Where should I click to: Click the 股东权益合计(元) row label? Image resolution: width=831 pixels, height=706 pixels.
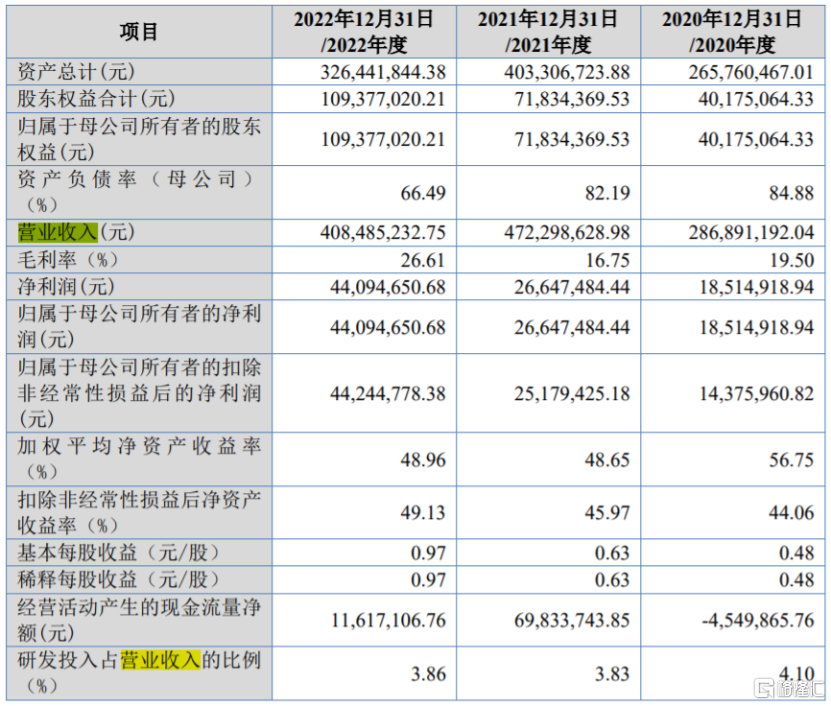click(96, 99)
